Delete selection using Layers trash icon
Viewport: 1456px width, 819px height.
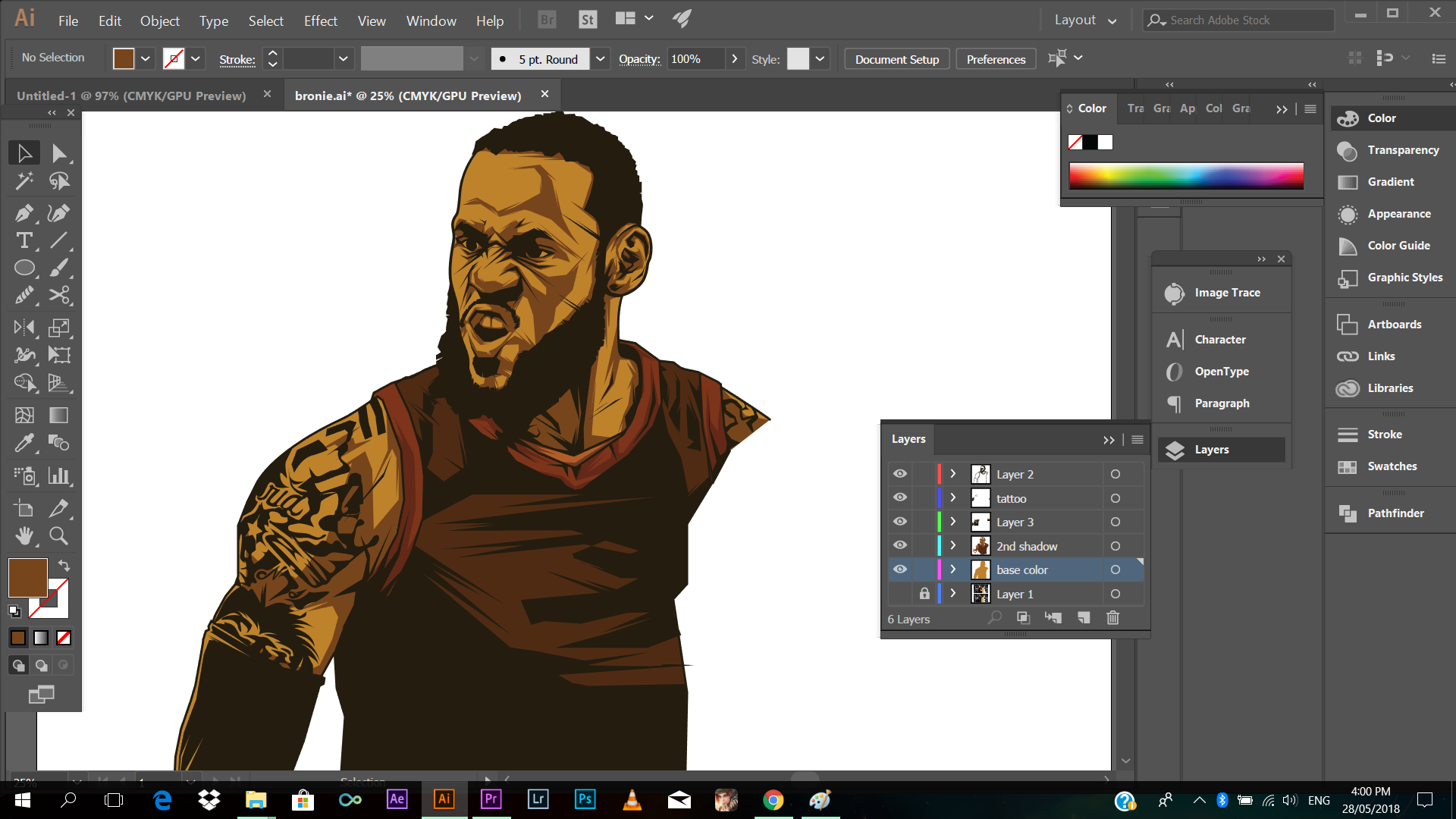click(1112, 618)
